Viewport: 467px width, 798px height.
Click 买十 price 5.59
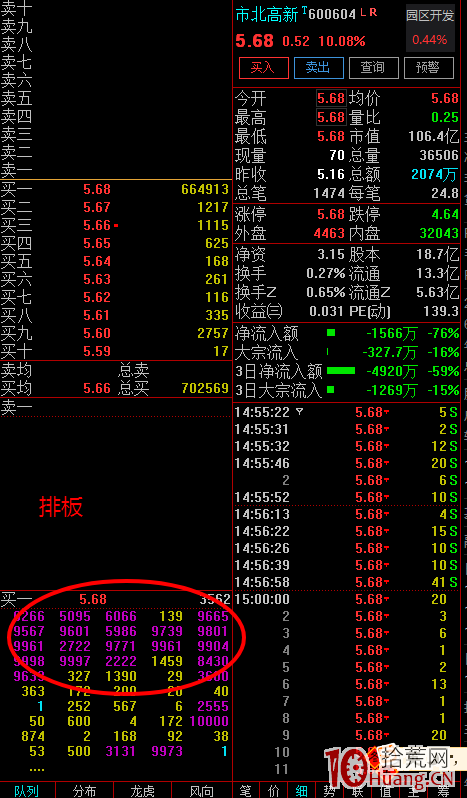pos(97,351)
